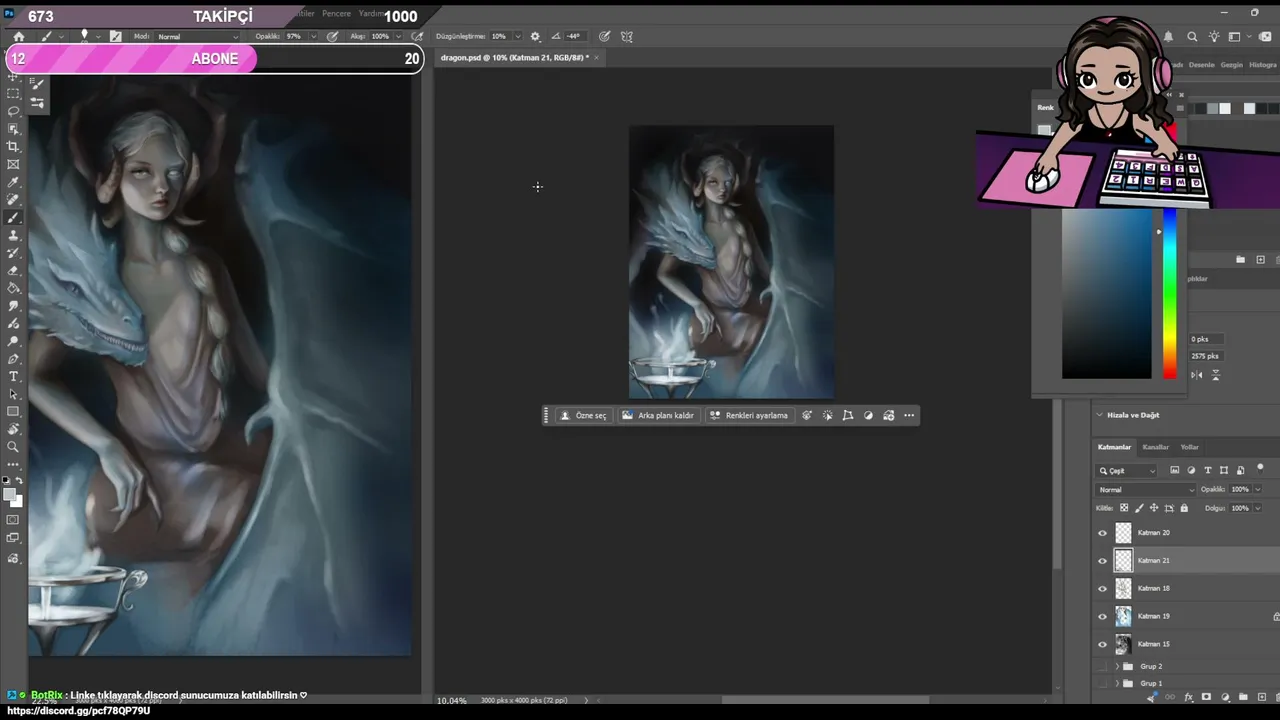Select the Brush tool in the toolbox
The width and height of the screenshot is (1280, 720).
(x=13, y=218)
